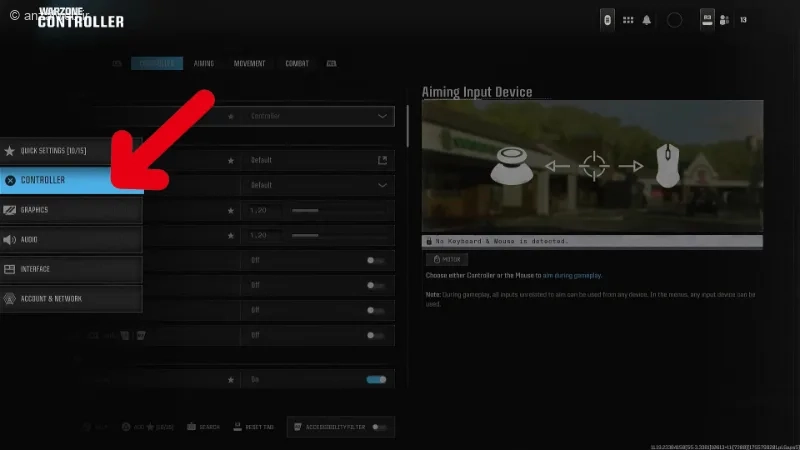Click the lower 1.20 value field

click(263, 235)
